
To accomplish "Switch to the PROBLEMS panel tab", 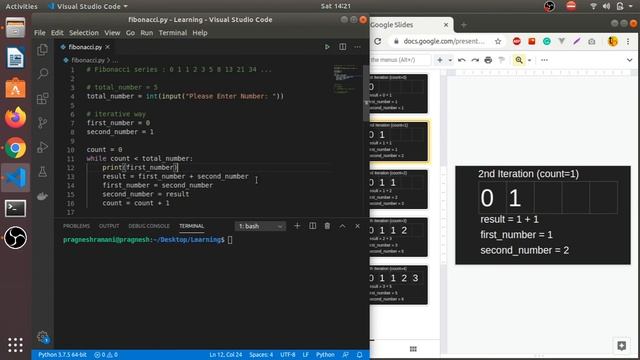I will click(76, 226).
